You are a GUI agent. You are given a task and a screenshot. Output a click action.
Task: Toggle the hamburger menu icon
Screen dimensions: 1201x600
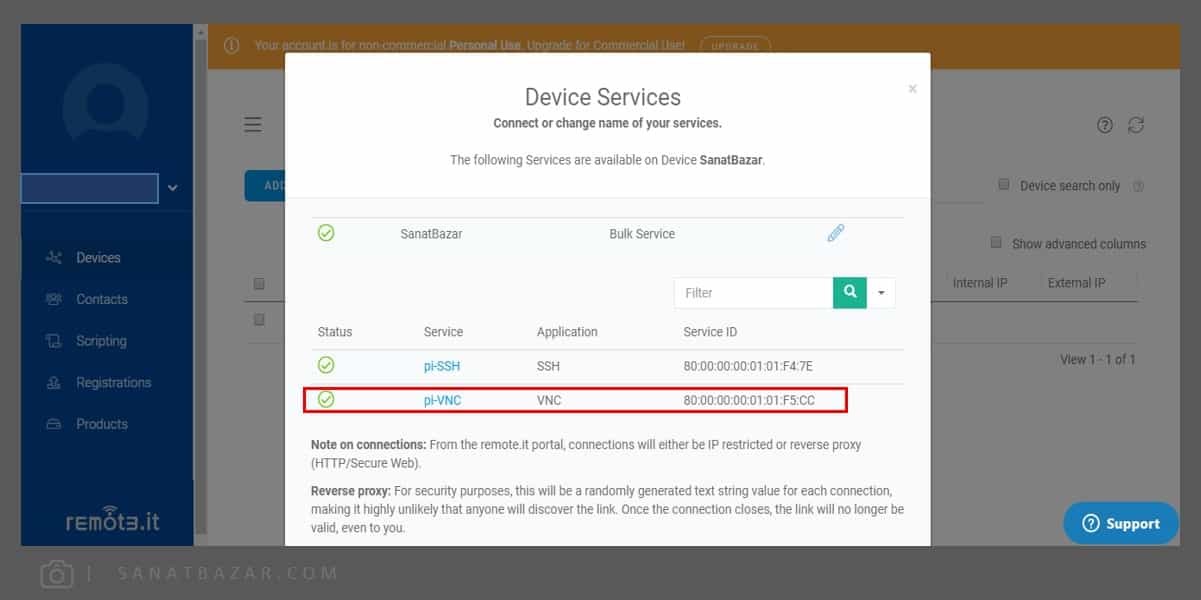coord(253,125)
